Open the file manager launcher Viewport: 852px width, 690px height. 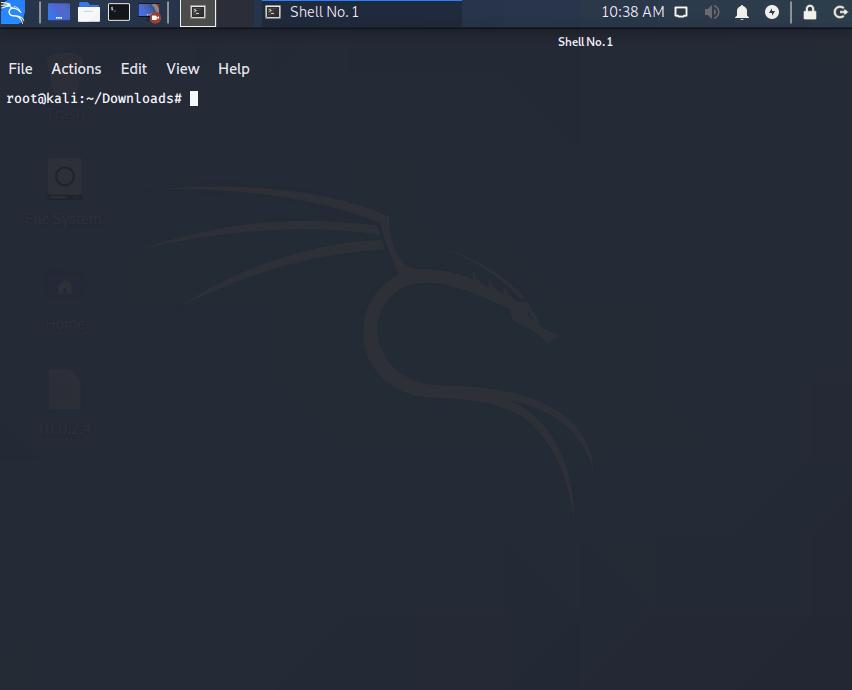[x=89, y=12]
